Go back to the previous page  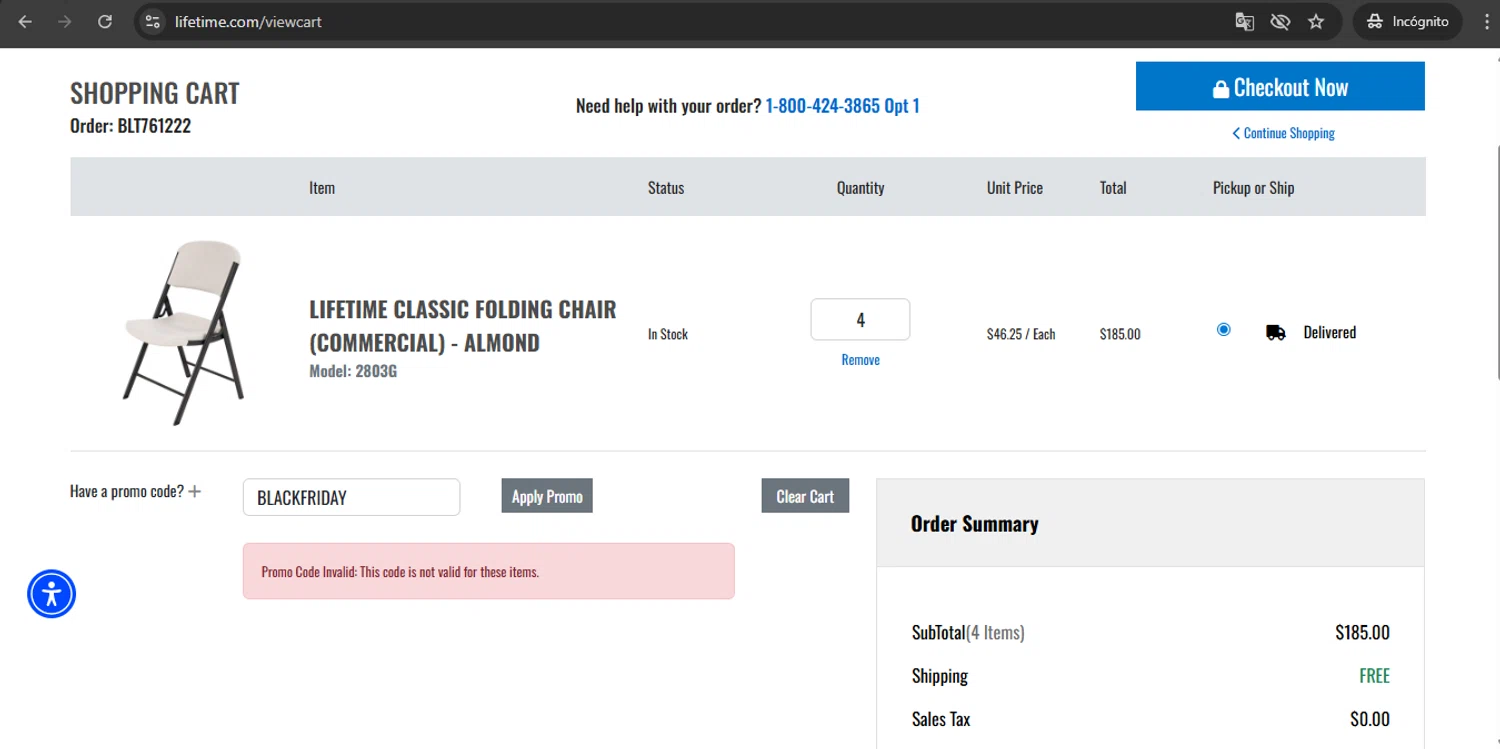[26, 21]
